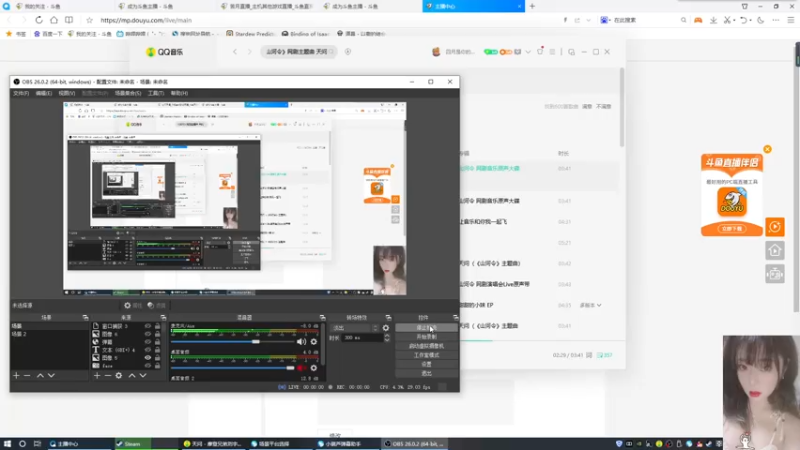Pop out the Sources dock
Image resolution: width=800 pixels, height=450 pixels.
pyautogui.click(x=163, y=317)
